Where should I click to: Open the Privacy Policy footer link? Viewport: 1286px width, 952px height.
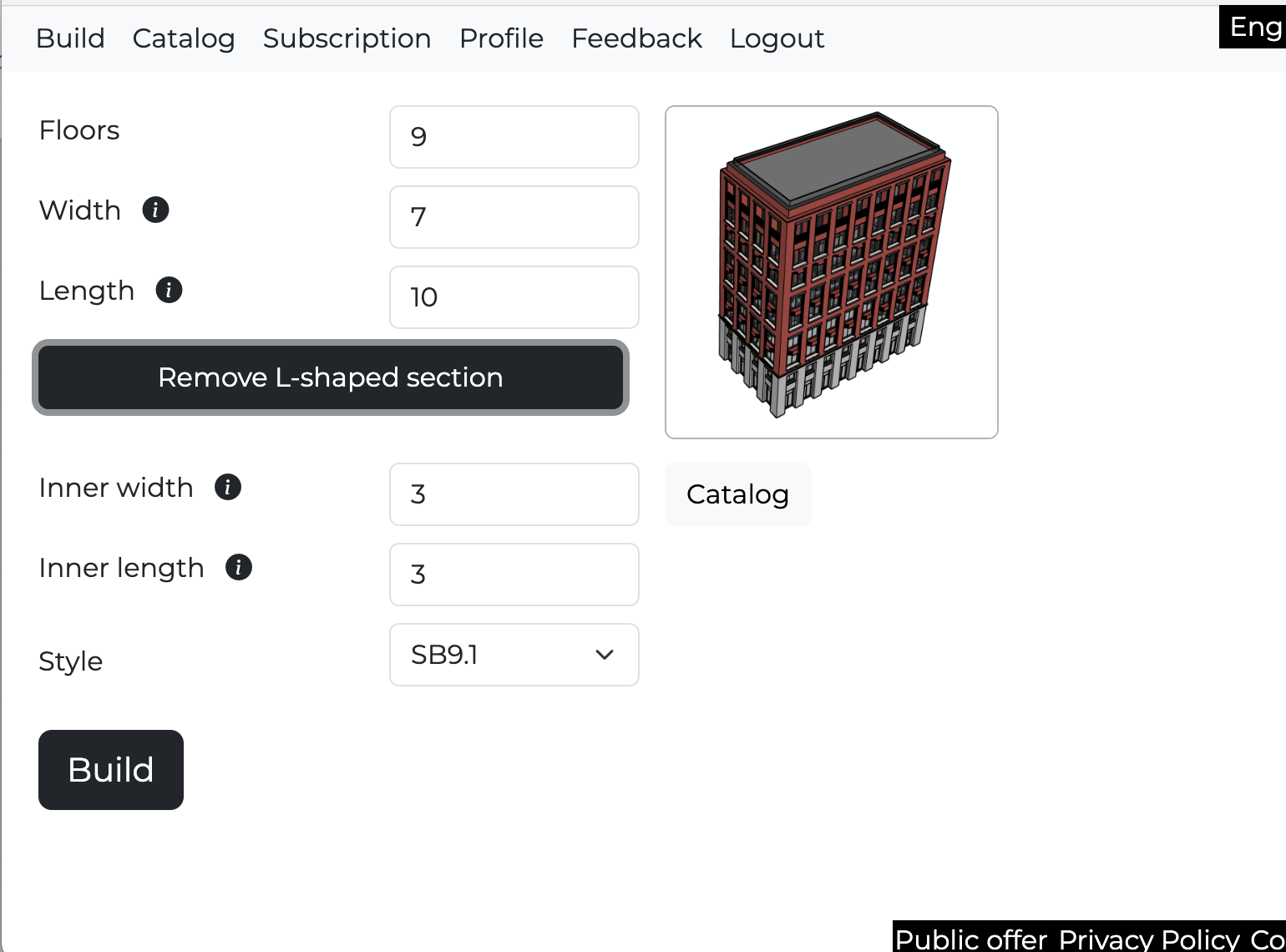pyautogui.click(x=1149, y=939)
